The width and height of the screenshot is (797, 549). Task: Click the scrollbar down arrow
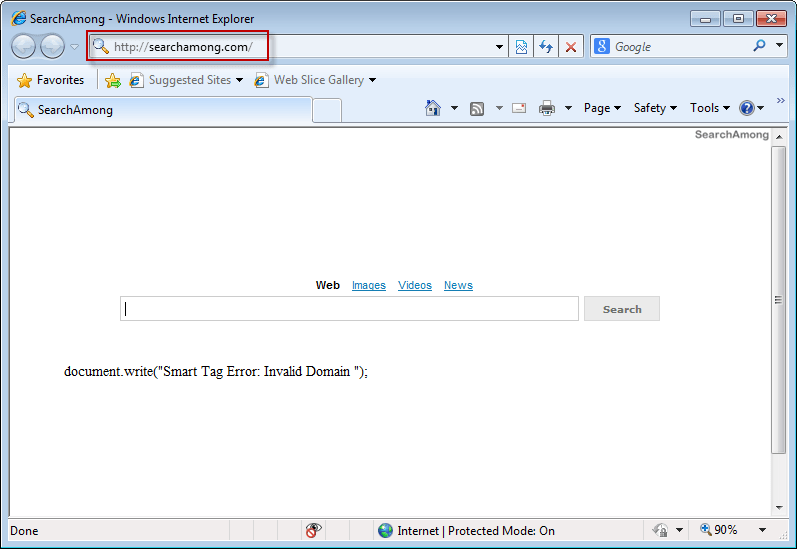[x=778, y=507]
